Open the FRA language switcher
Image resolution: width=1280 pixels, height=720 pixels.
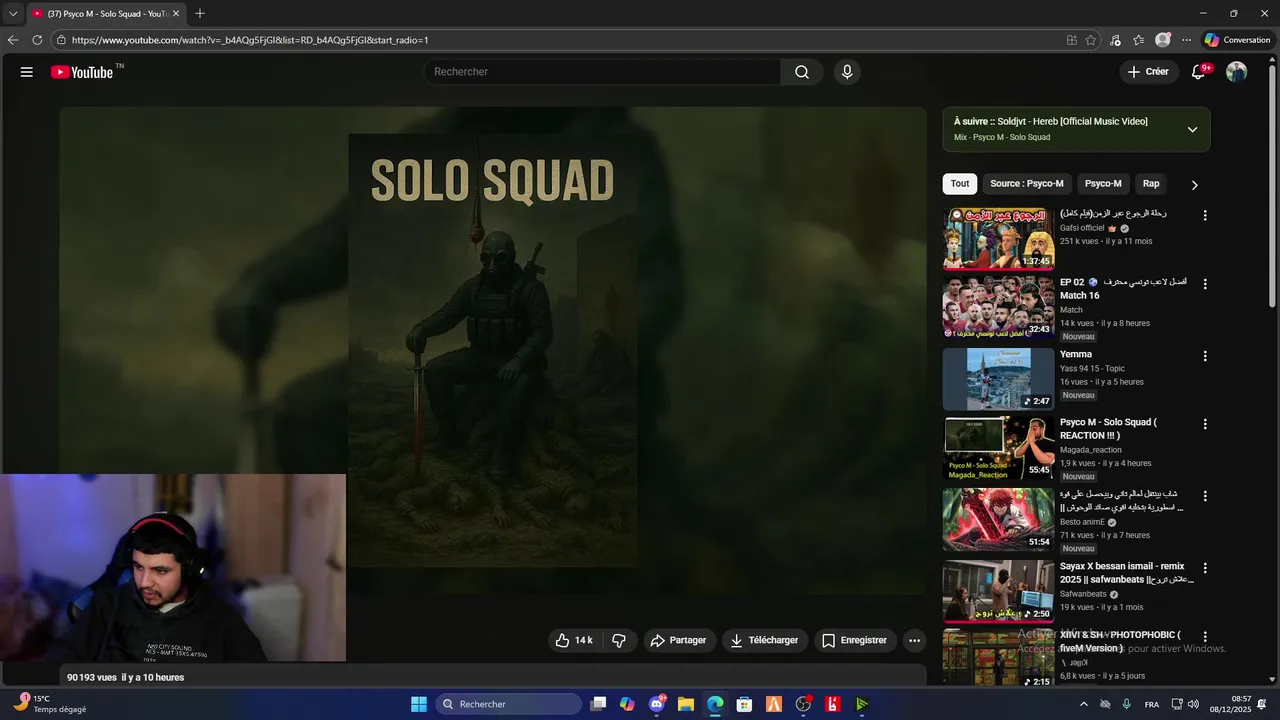1152,704
